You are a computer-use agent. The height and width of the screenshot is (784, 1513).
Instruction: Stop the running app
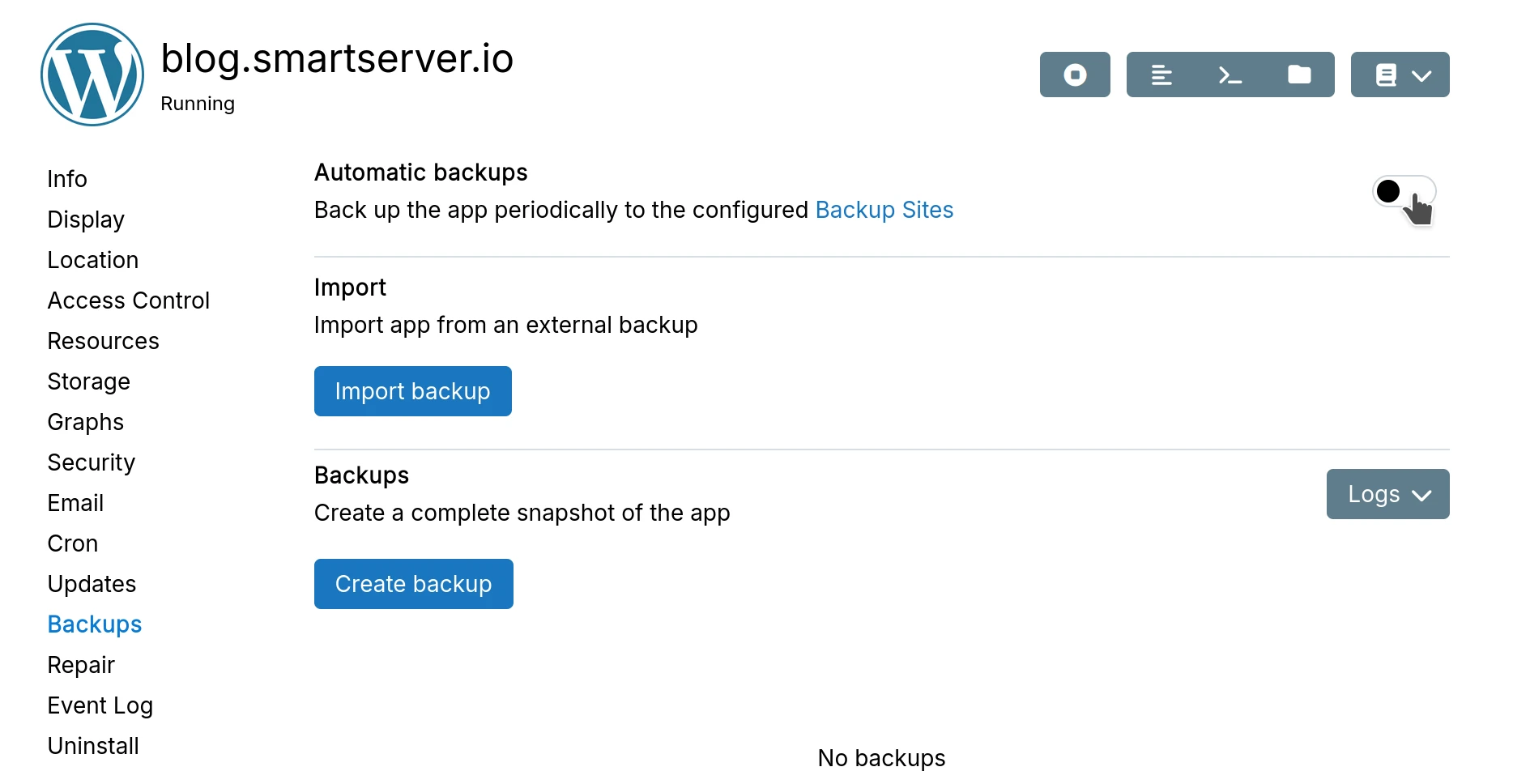[x=1075, y=75]
